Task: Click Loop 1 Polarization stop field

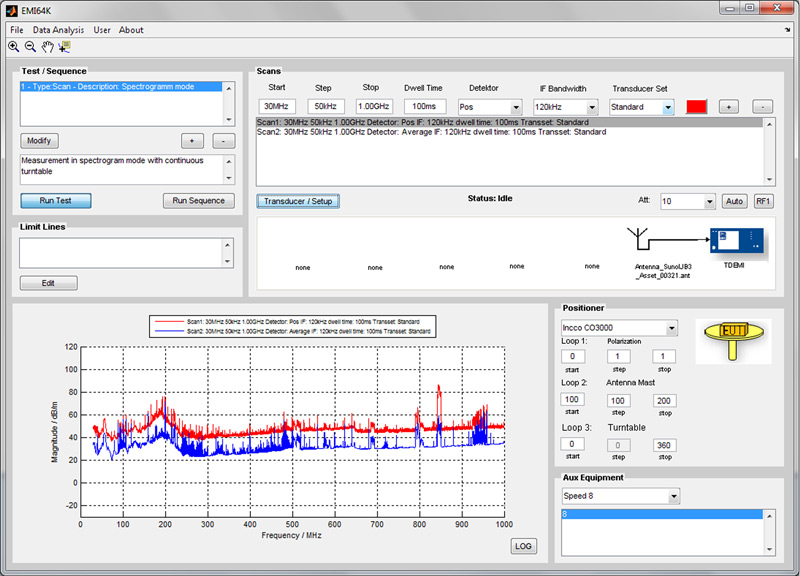Action: pyautogui.click(x=663, y=356)
